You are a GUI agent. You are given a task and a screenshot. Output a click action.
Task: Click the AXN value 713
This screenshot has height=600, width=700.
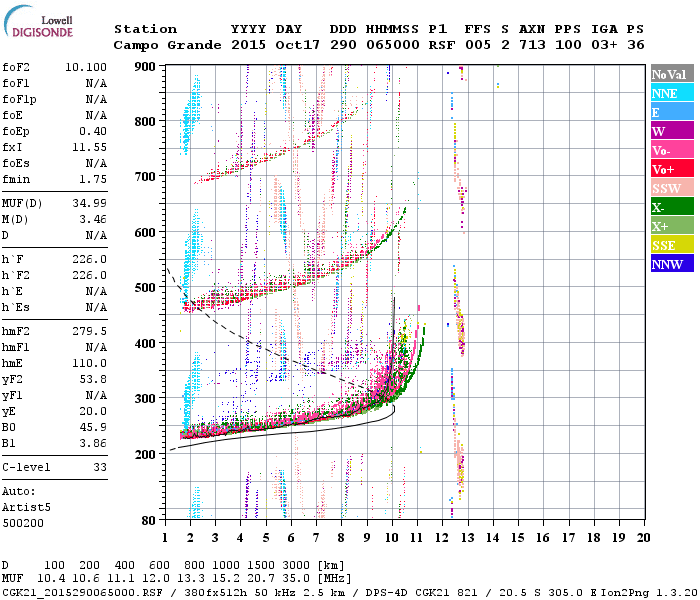[x=532, y=45]
